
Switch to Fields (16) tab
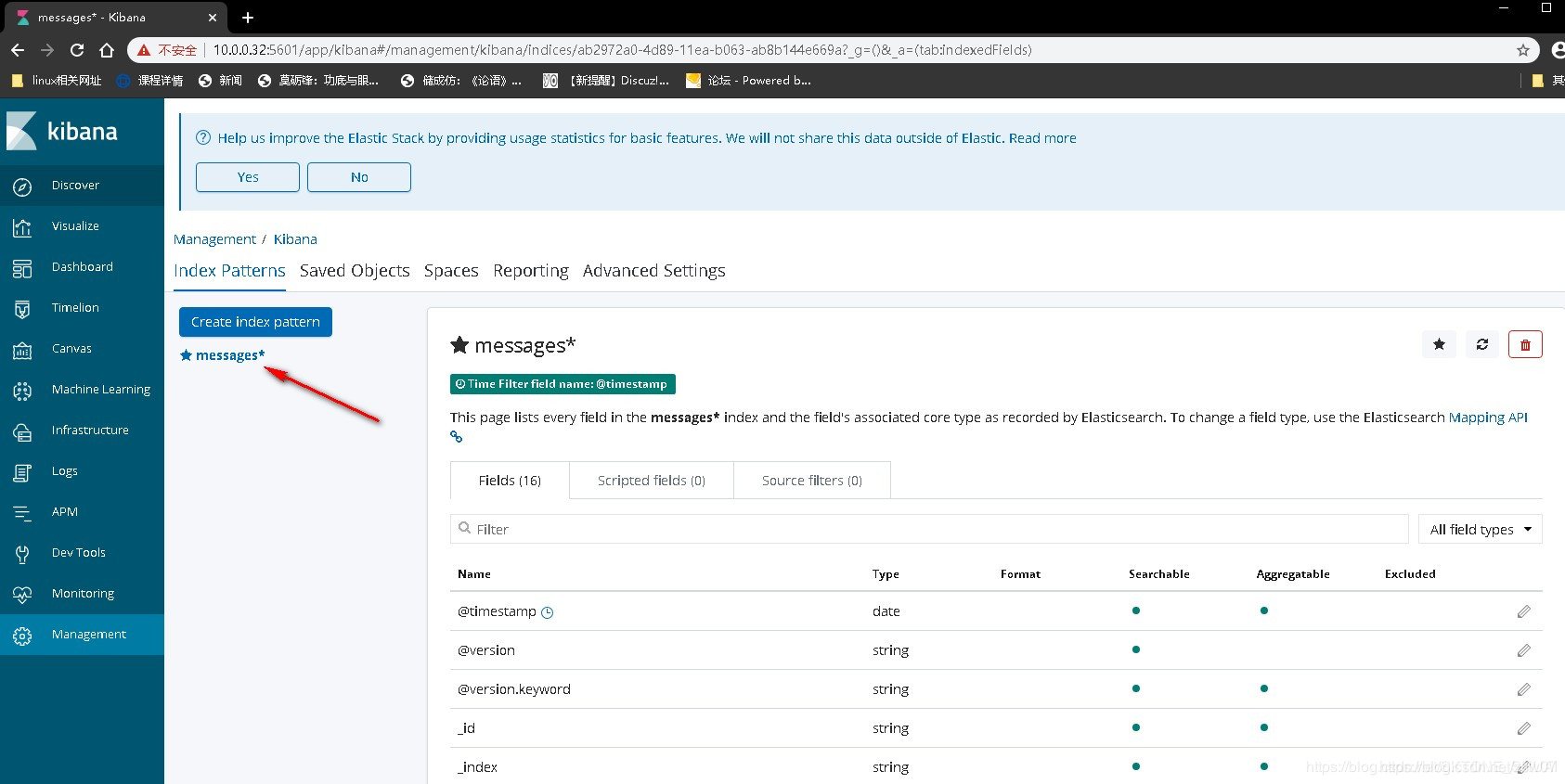coord(510,481)
